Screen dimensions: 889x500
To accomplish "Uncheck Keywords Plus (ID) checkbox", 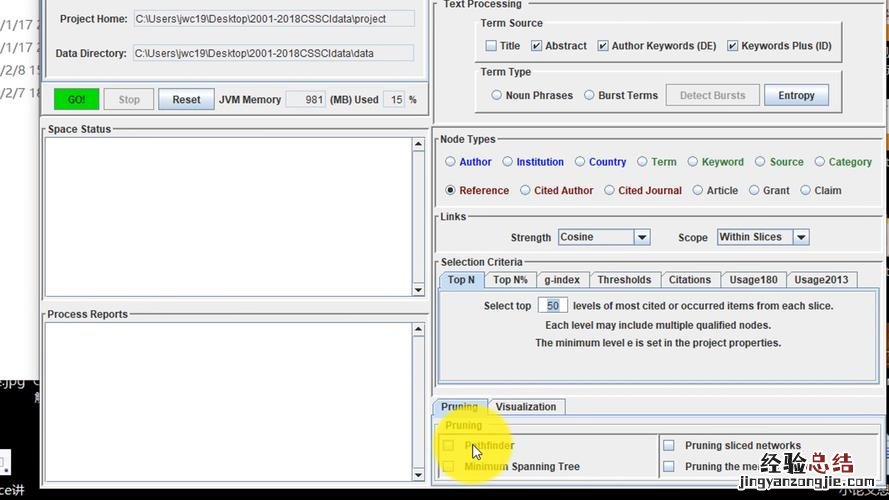I will 733,46.
